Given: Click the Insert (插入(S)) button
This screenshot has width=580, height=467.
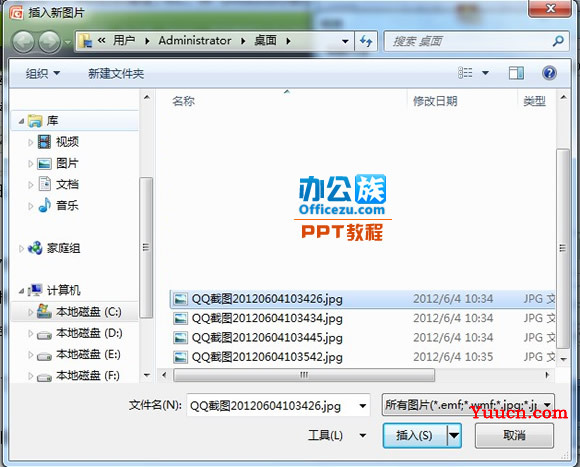Looking at the screenshot, I should click(x=415, y=435).
